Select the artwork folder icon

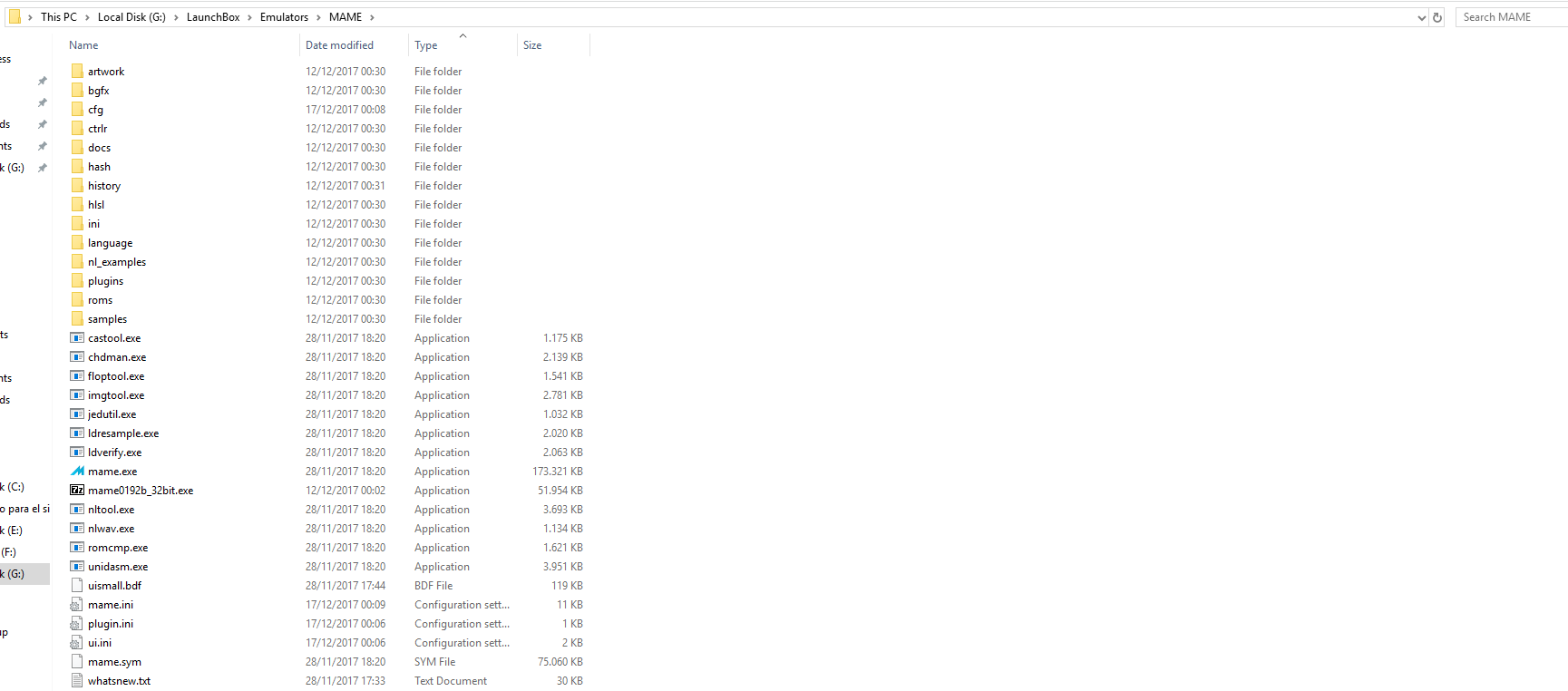click(x=77, y=71)
